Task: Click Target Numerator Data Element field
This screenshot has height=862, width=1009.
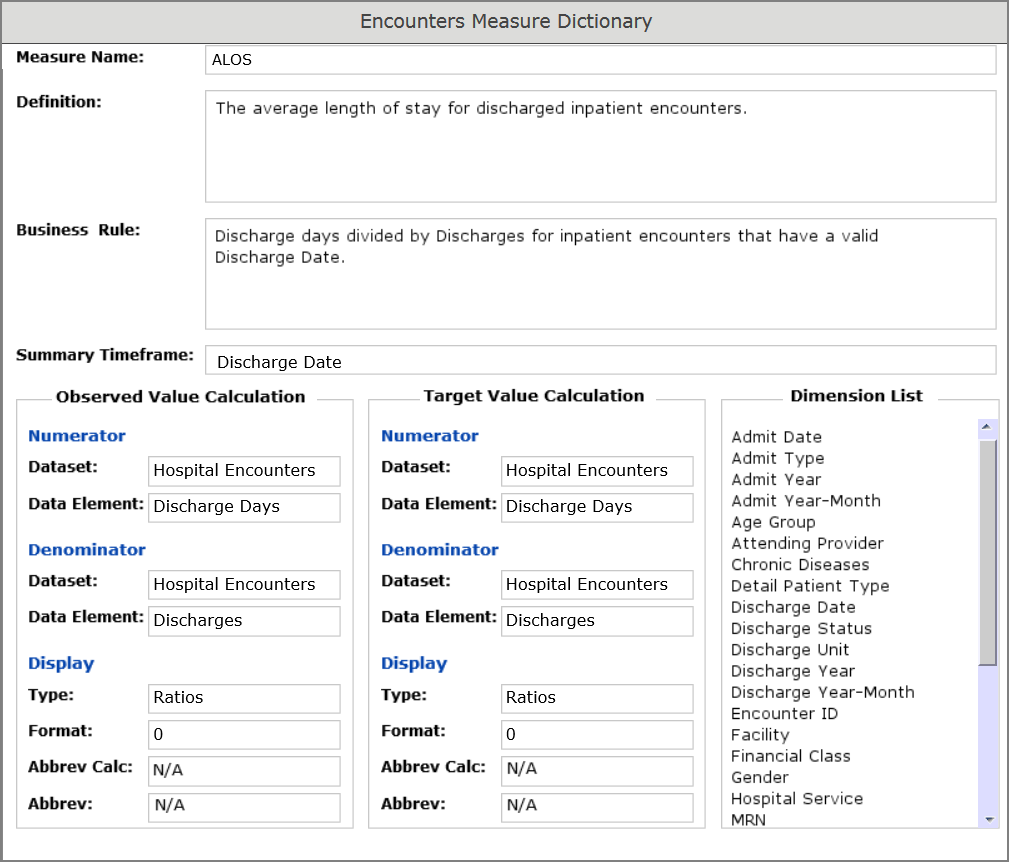Action: pos(596,507)
